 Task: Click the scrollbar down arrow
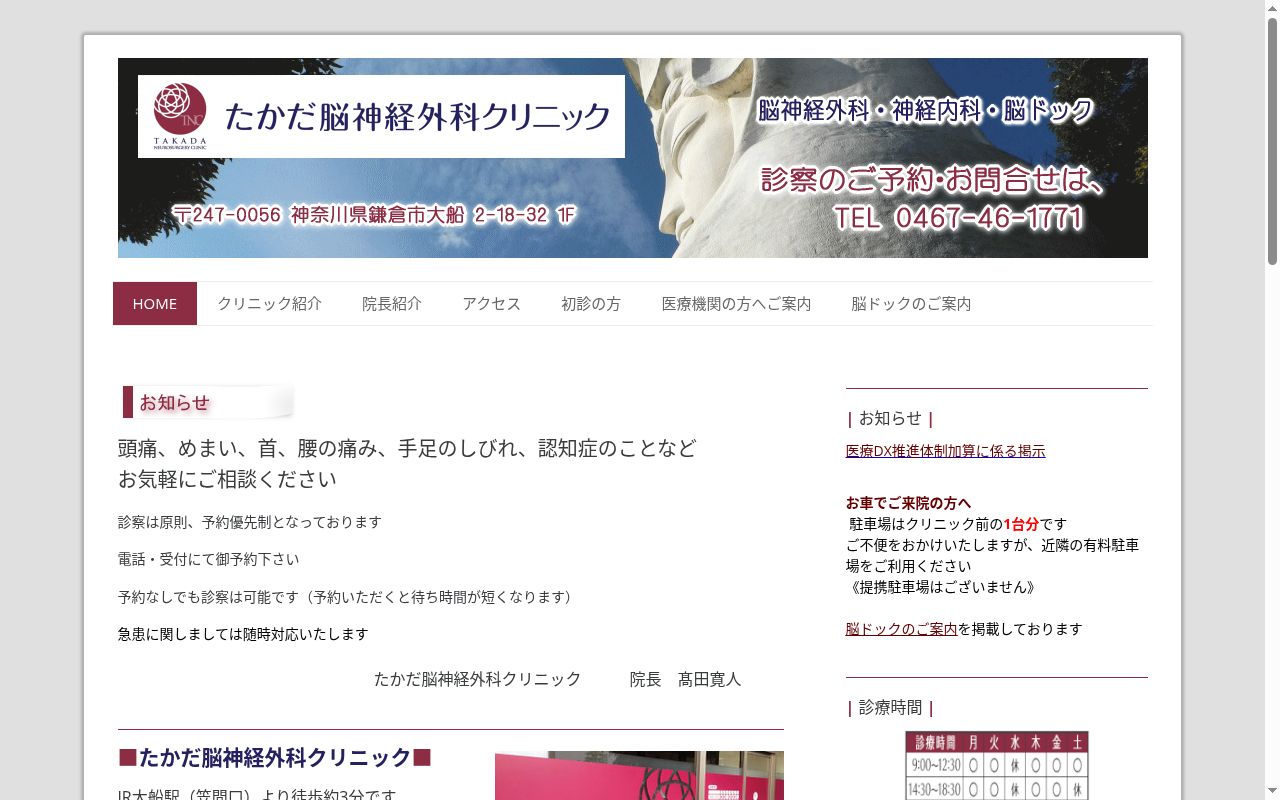[x=1272, y=792]
